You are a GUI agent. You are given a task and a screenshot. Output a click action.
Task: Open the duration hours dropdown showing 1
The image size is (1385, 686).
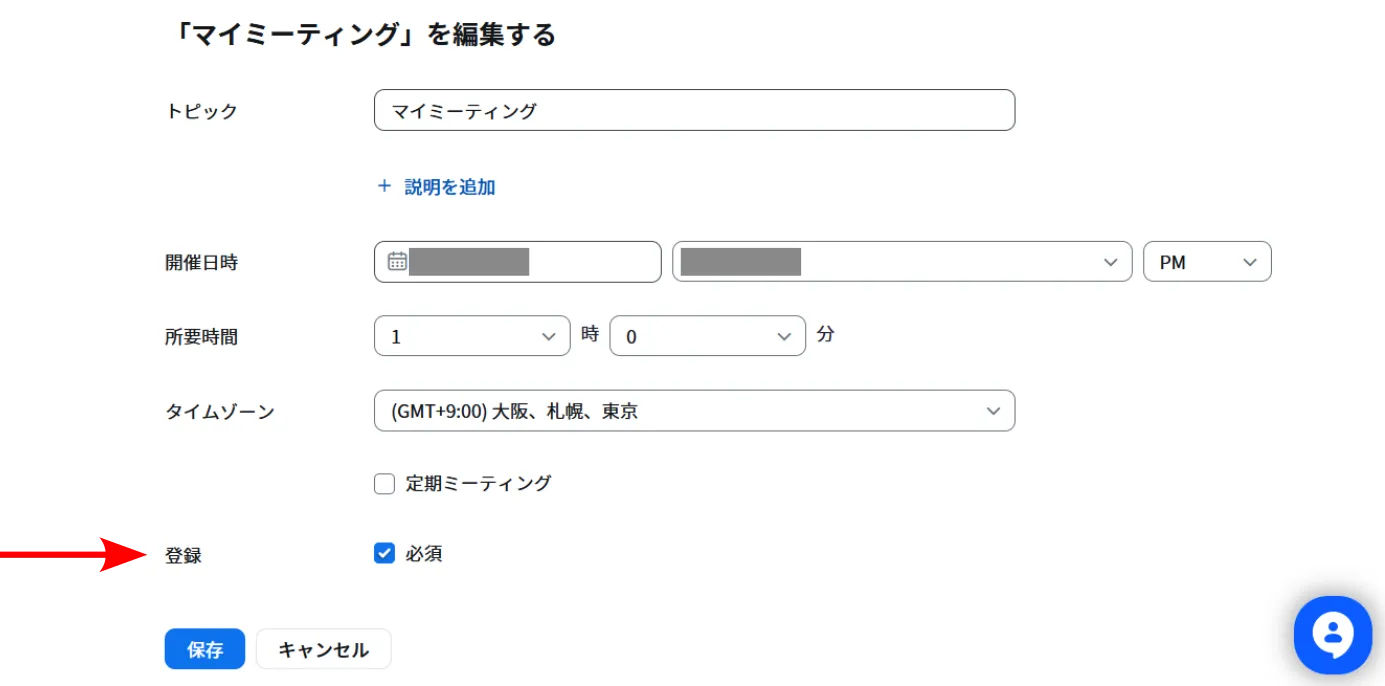coord(471,337)
